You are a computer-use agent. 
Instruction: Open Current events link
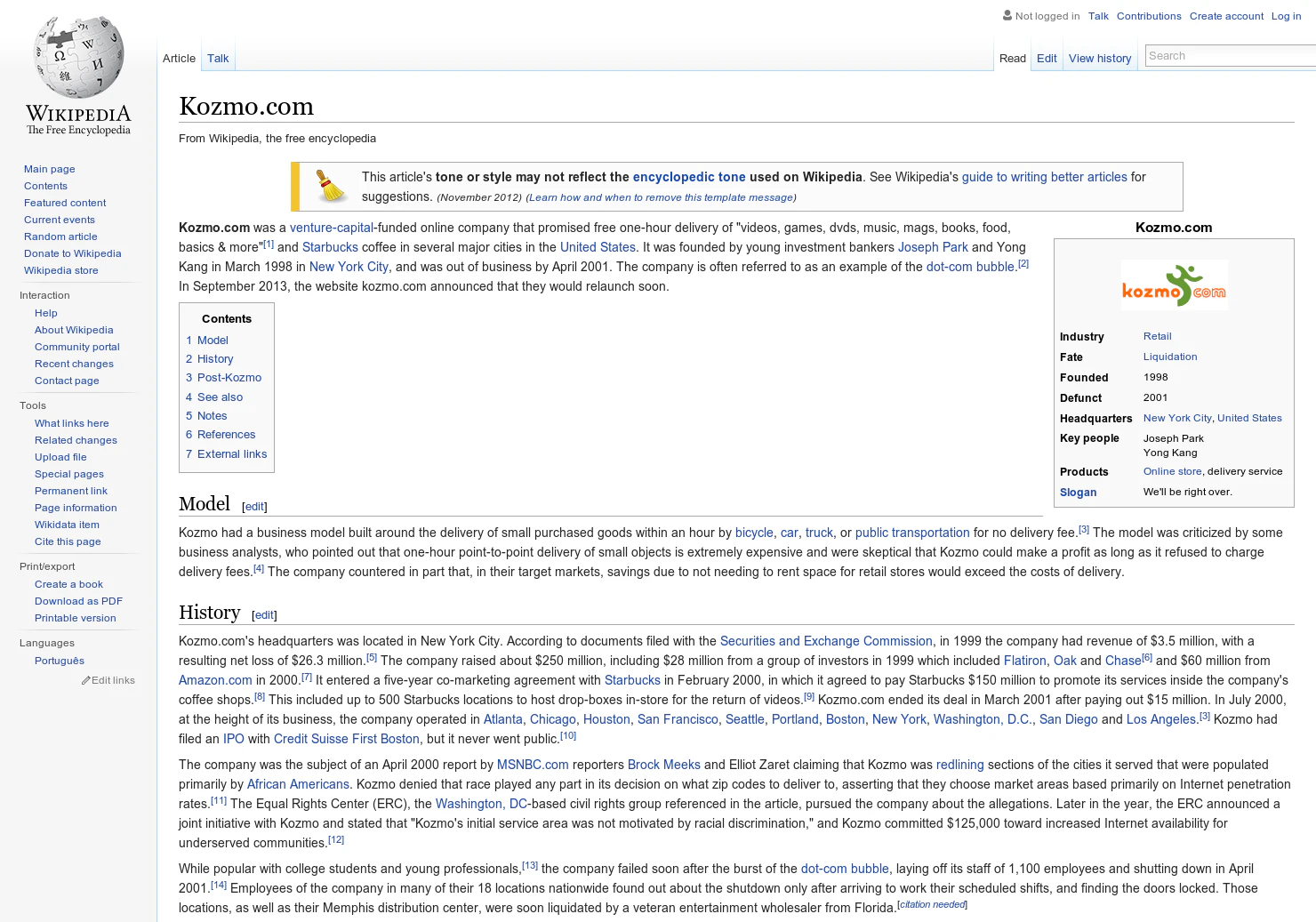point(60,220)
